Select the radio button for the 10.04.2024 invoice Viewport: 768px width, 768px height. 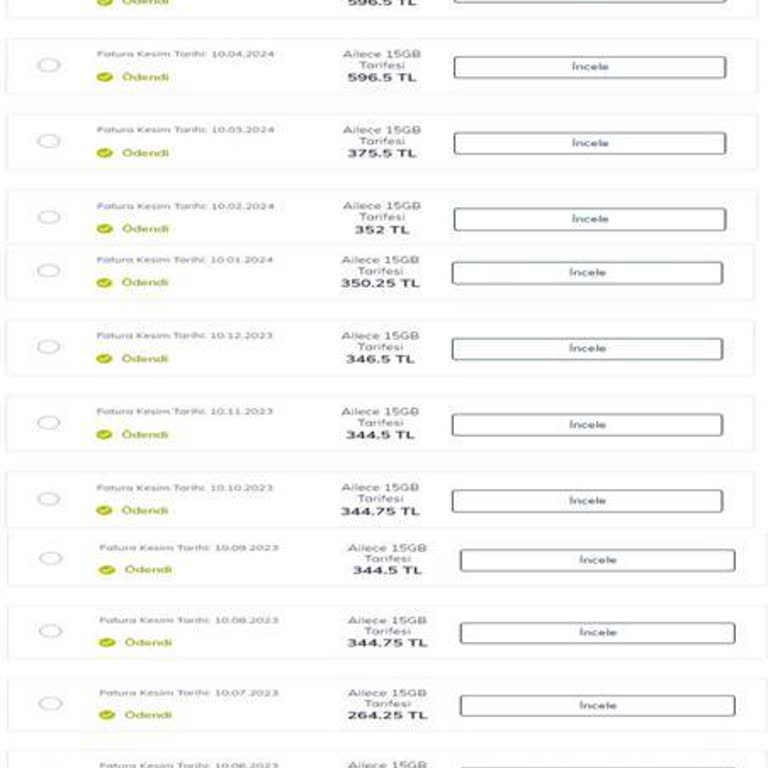click(49, 65)
